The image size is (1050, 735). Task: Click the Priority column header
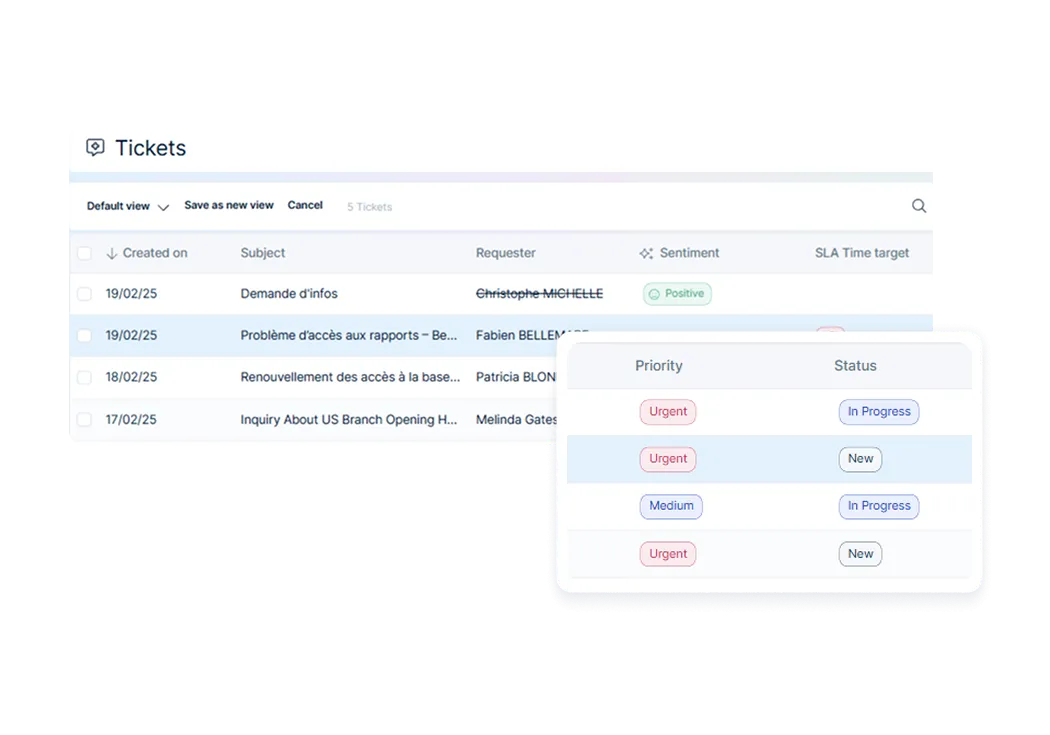pyautogui.click(x=659, y=365)
